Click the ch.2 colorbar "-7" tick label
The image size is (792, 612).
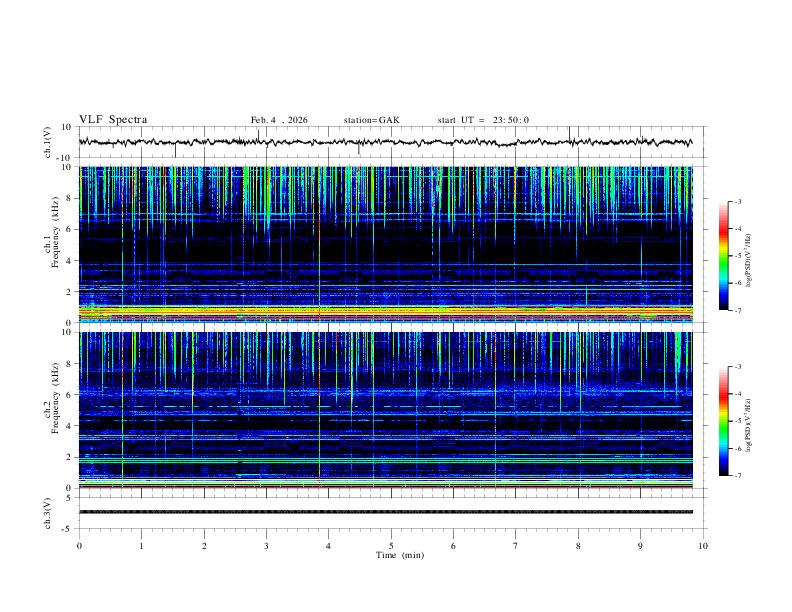737,476
